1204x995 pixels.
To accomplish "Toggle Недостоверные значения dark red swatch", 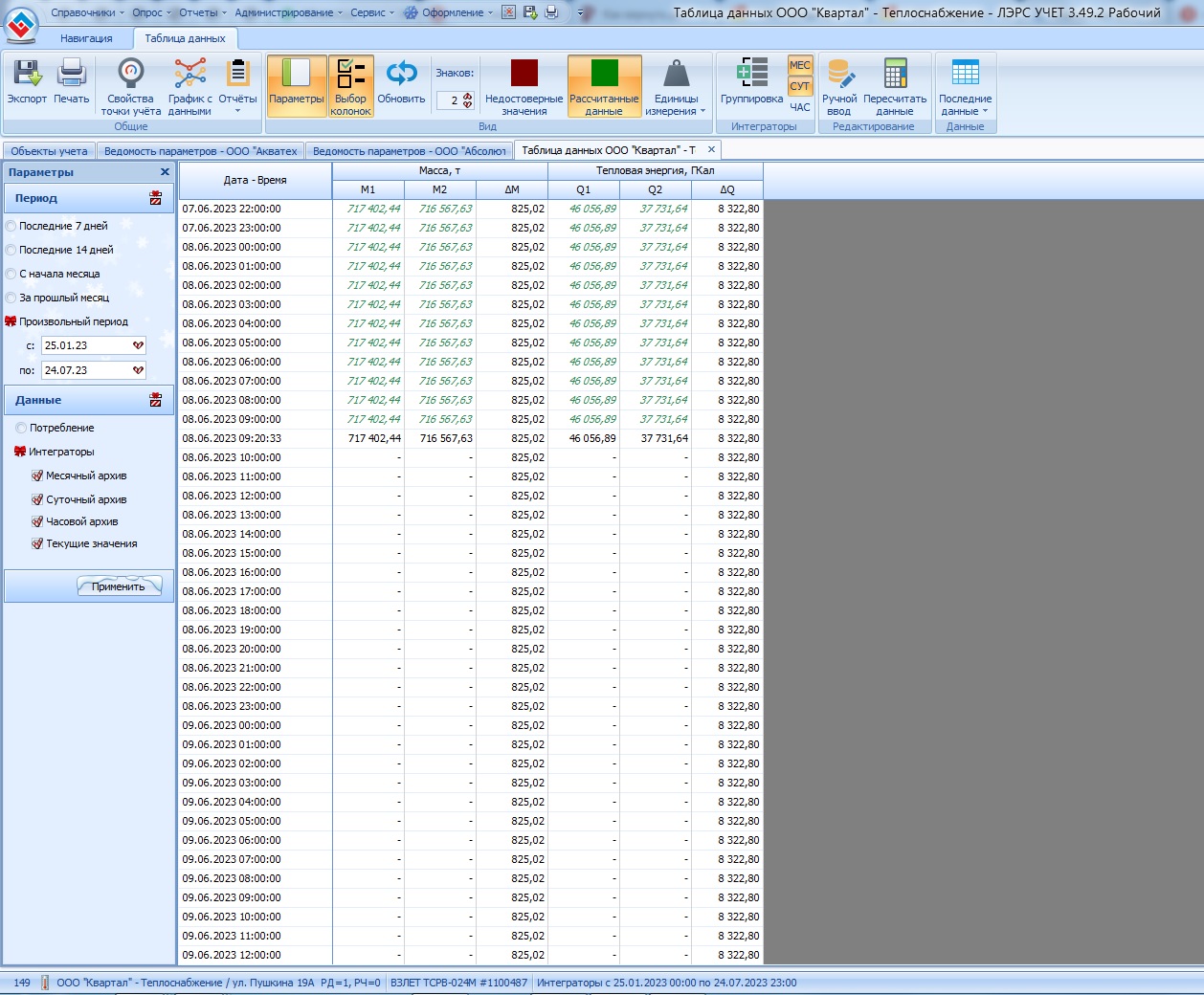I will (524, 74).
